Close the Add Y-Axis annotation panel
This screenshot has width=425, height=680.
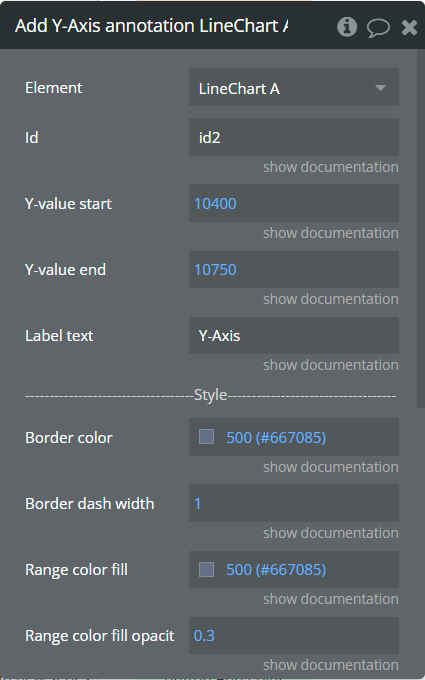409,27
